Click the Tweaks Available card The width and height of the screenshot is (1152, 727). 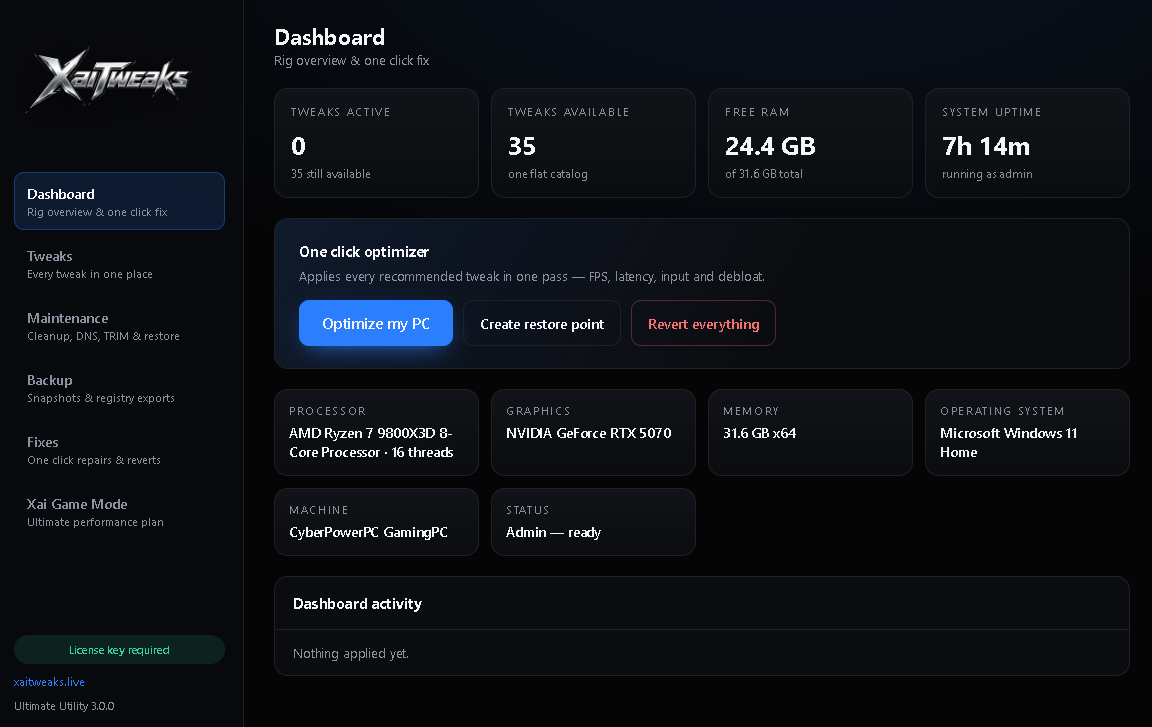tap(593, 143)
